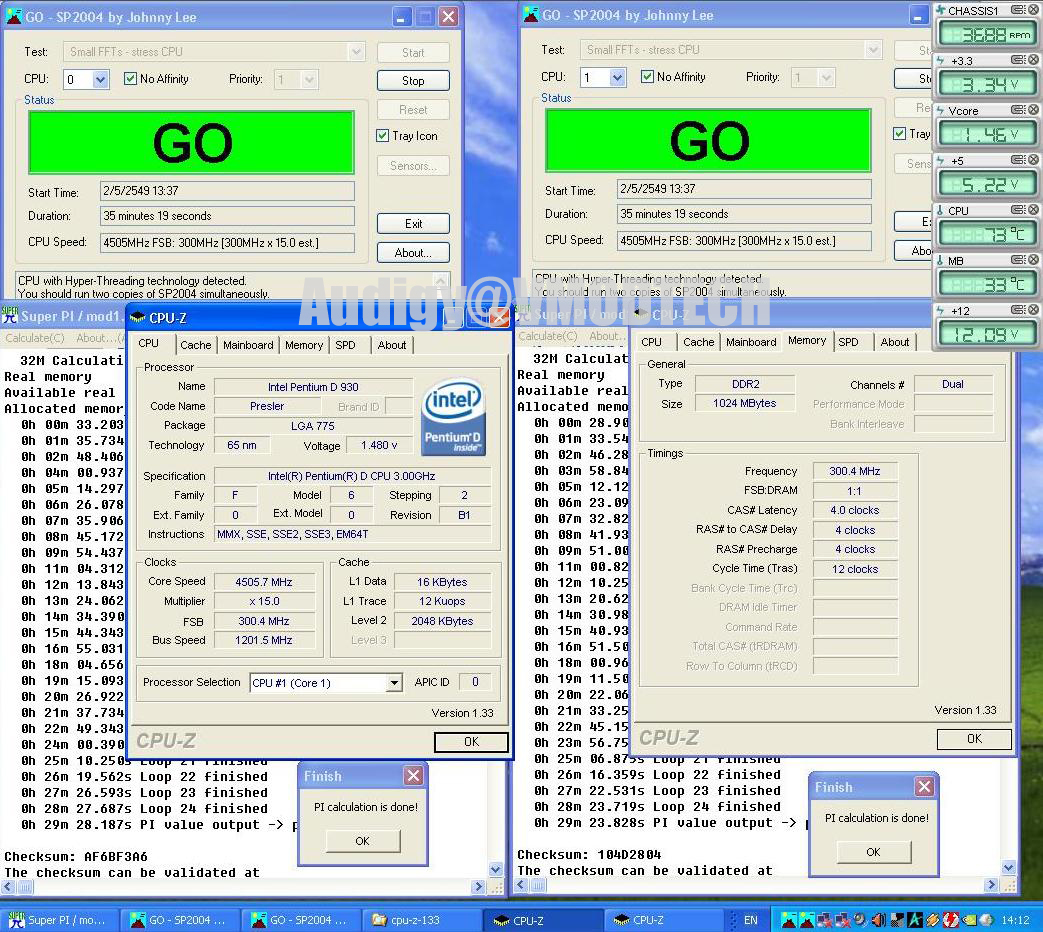Image resolution: width=1043 pixels, height=932 pixels.
Task: Click Exit button in left SP2004 window
Action: tap(413, 224)
